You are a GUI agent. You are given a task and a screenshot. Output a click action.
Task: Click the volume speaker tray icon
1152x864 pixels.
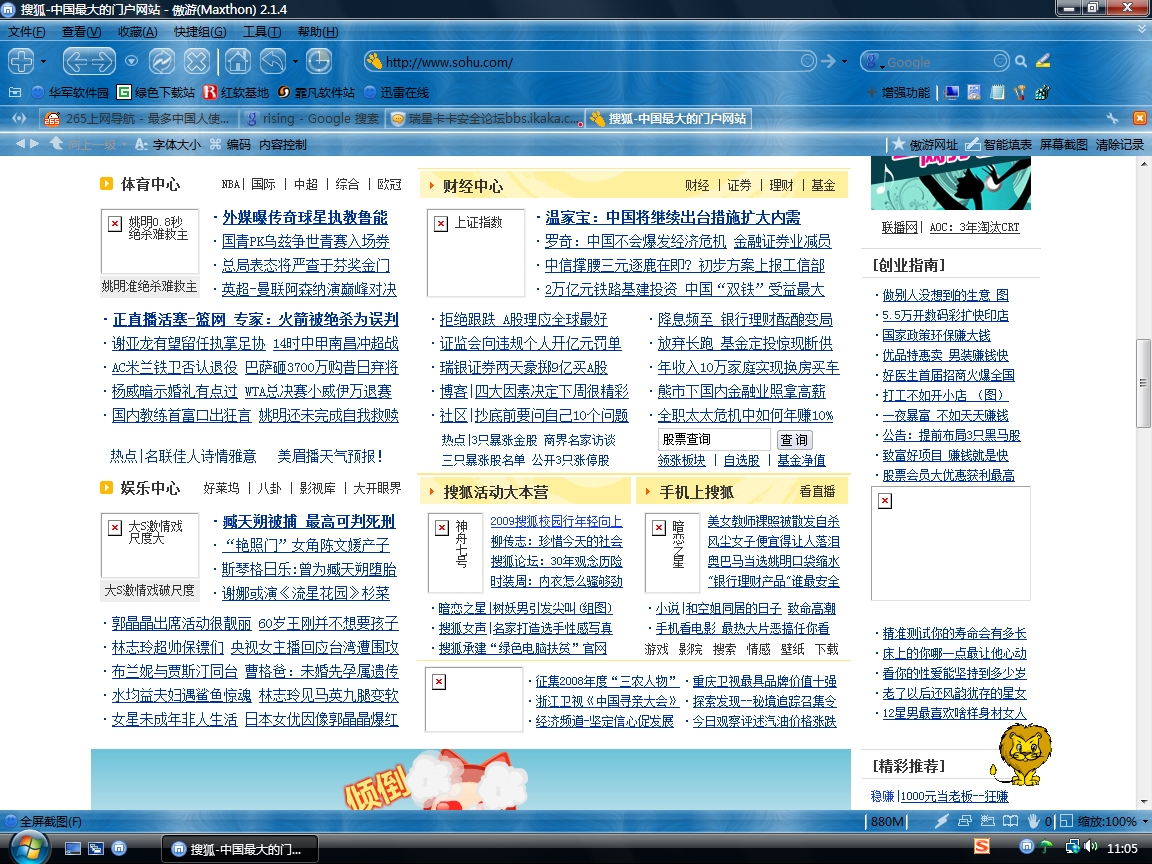coord(1090,847)
